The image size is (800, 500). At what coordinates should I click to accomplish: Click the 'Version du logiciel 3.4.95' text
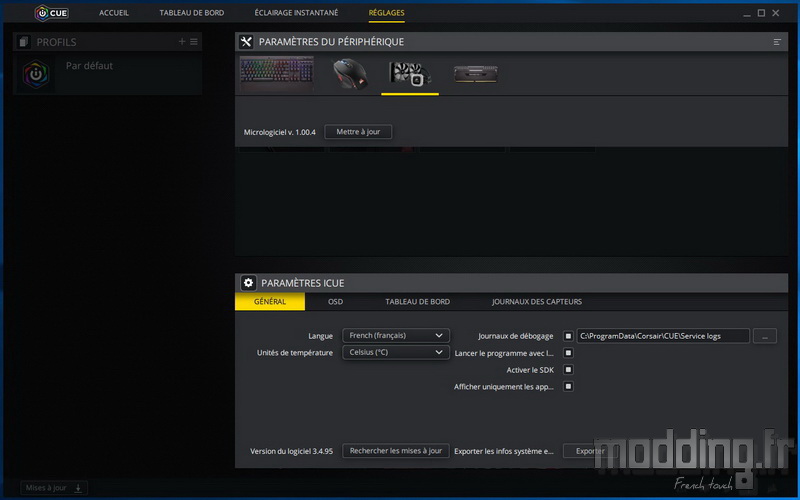click(291, 451)
